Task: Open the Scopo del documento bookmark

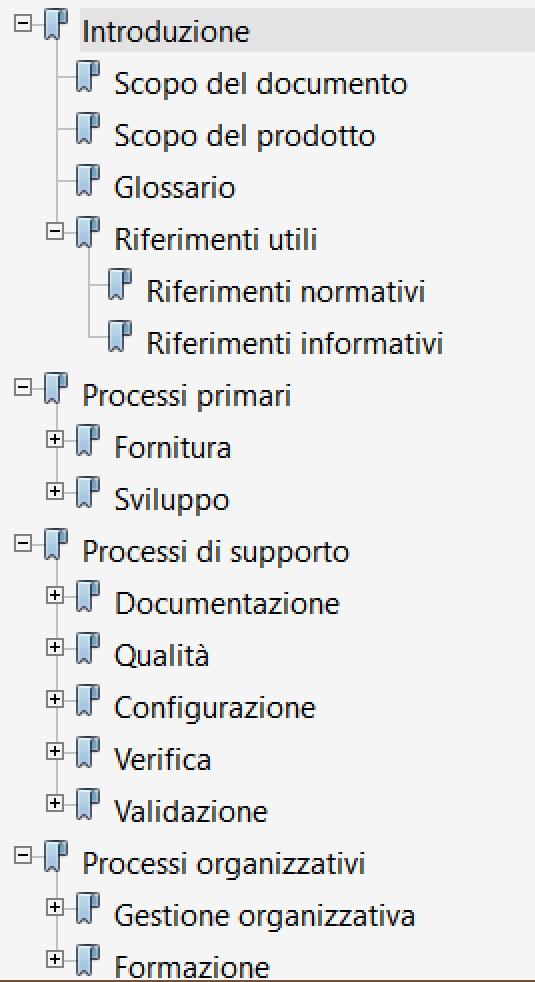Action: pyautogui.click(x=261, y=84)
